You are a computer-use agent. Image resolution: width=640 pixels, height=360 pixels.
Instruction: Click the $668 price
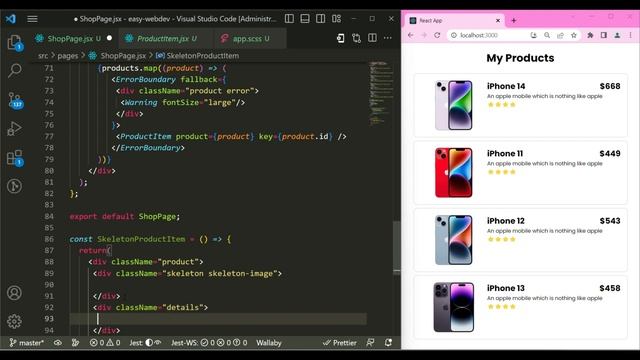click(x=610, y=86)
